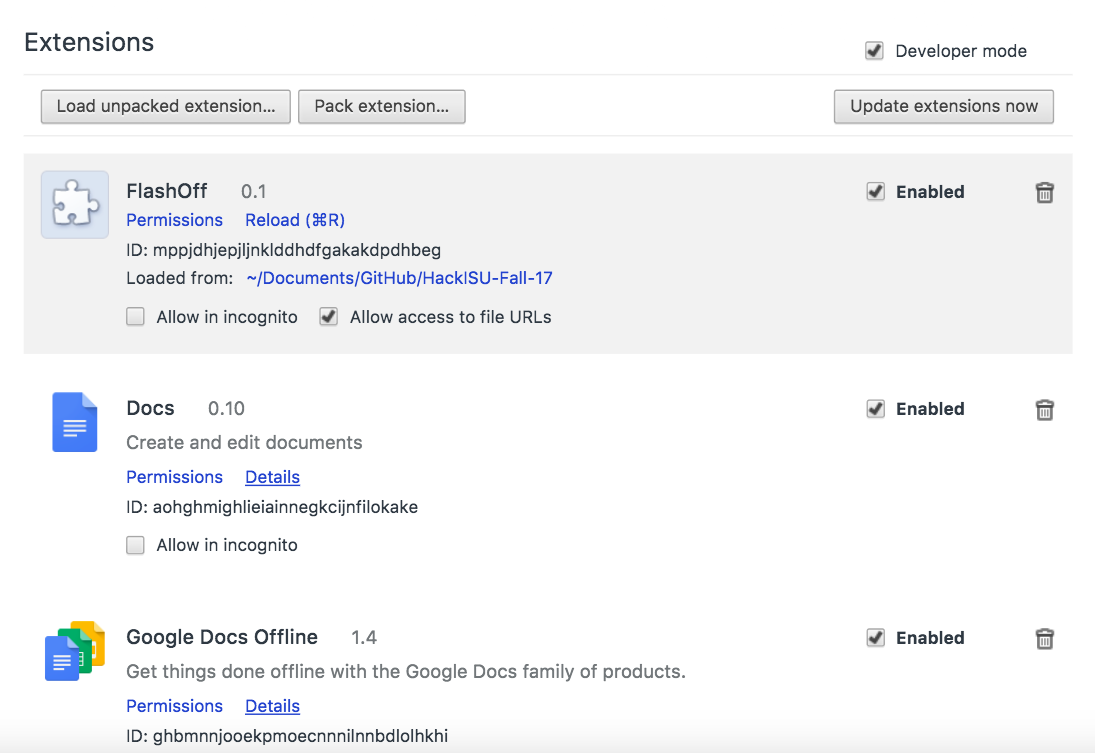Toggle the Developer mode checkbox
The image size is (1095, 753).
click(875, 51)
